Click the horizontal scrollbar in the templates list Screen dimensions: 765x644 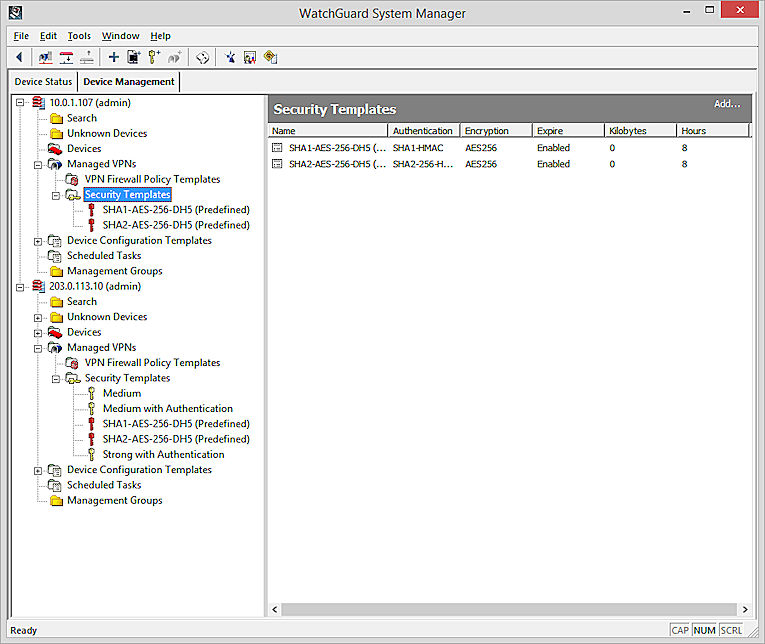(510, 609)
